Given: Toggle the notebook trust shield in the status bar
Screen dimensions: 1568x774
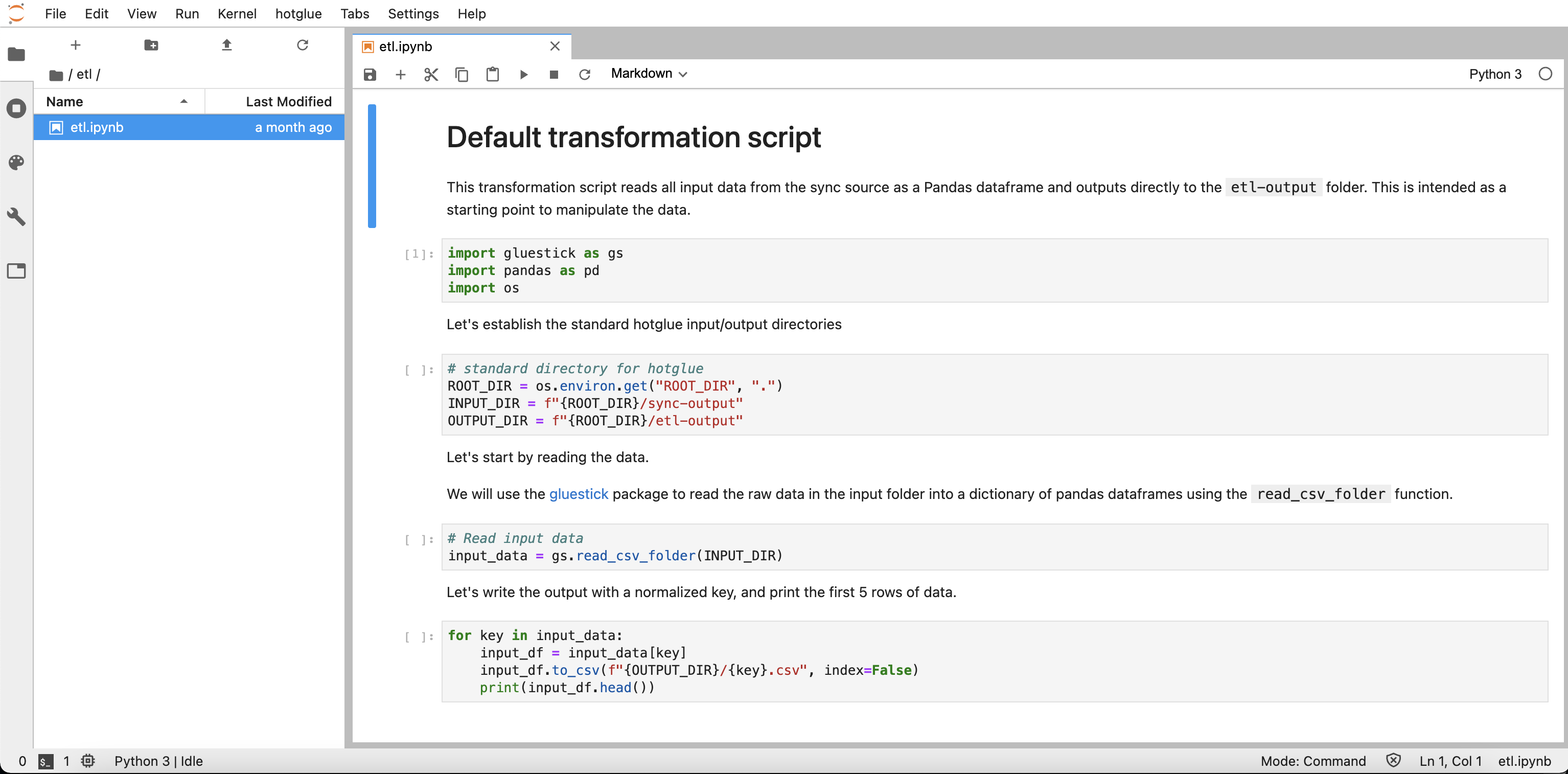Looking at the screenshot, I should [1393, 761].
